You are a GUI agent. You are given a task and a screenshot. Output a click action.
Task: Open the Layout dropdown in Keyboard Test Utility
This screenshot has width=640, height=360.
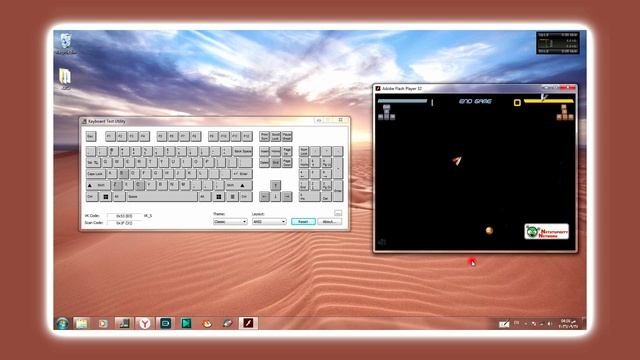click(x=269, y=222)
